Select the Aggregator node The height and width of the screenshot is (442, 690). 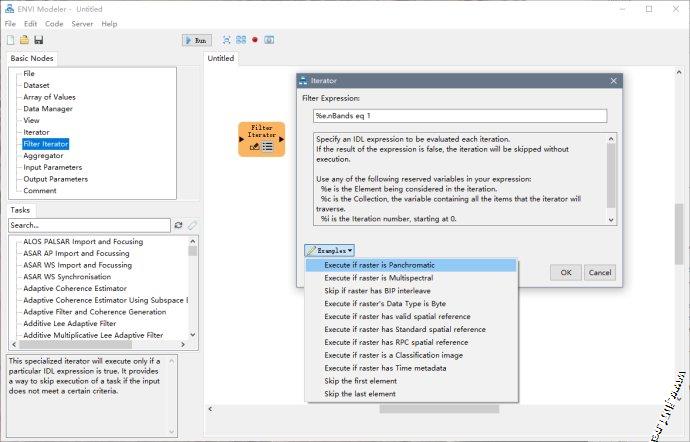pyautogui.click(x=43, y=155)
